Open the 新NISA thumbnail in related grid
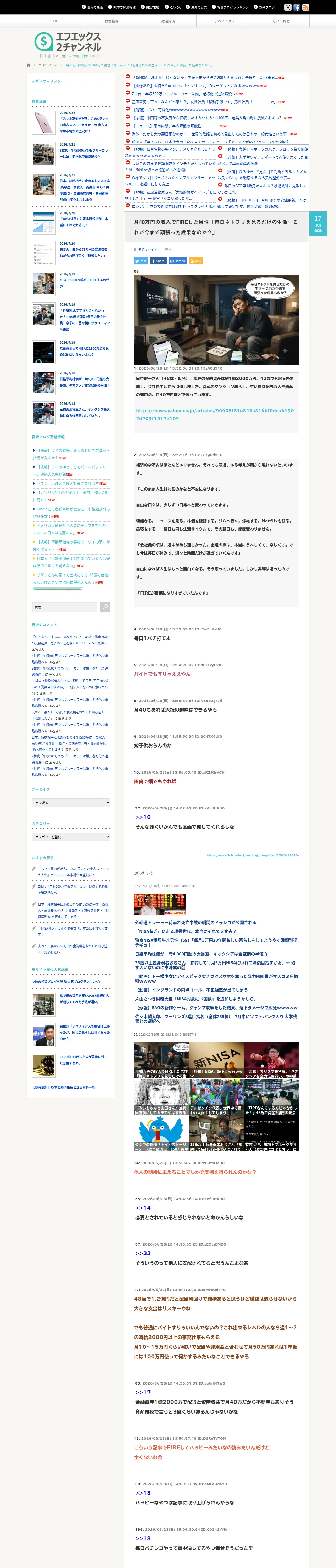Image resolution: width=336 pixels, height=1568 pixels. (x=216, y=1060)
